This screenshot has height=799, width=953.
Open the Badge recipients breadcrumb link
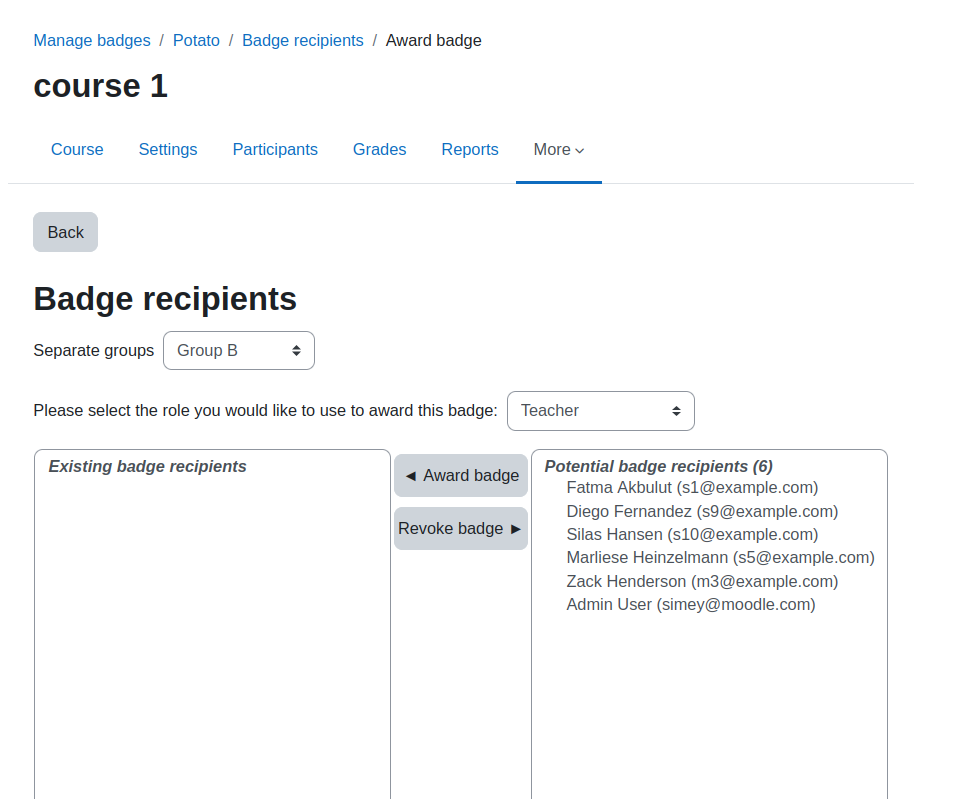303,40
